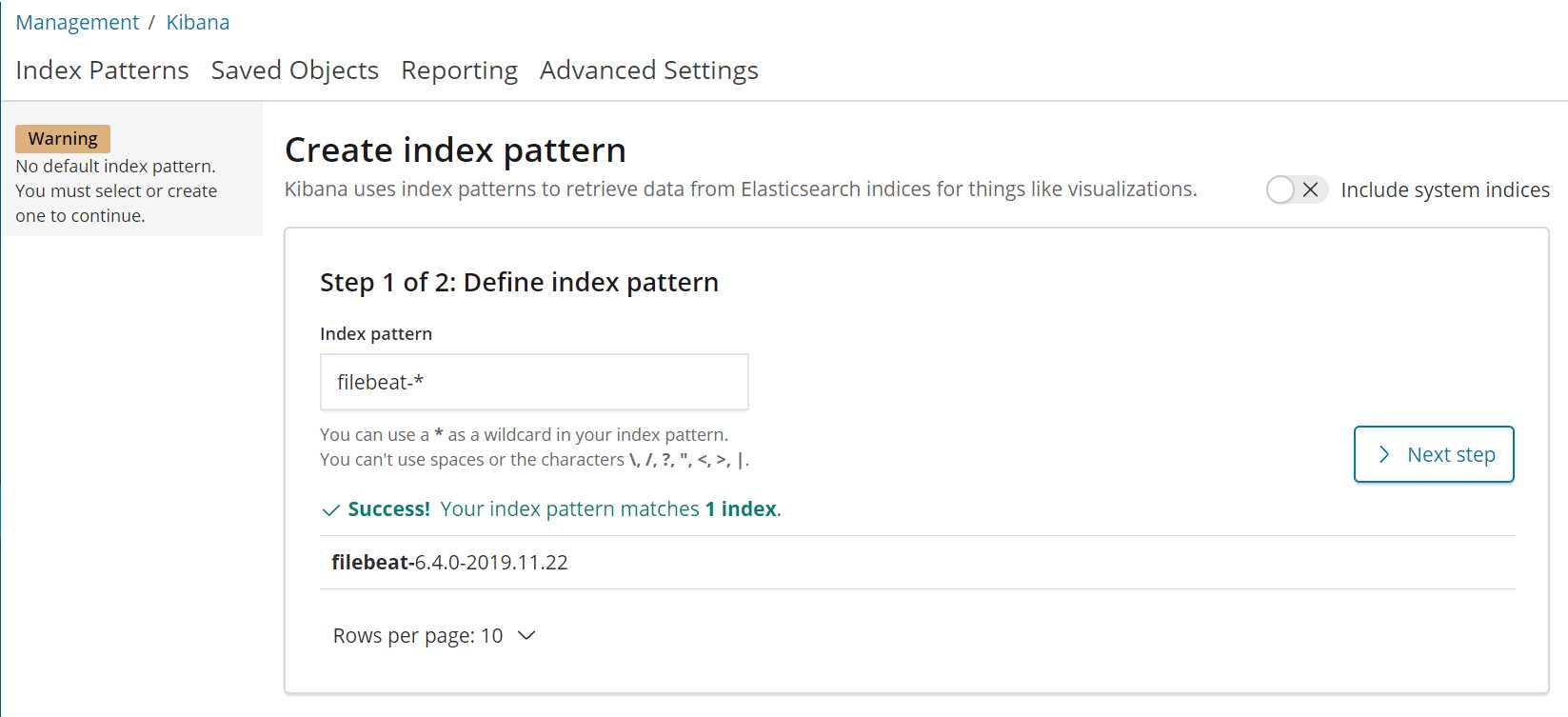Click the Management breadcrumb link
Image resolution: width=1568 pixels, height=717 pixels.
point(77,23)
